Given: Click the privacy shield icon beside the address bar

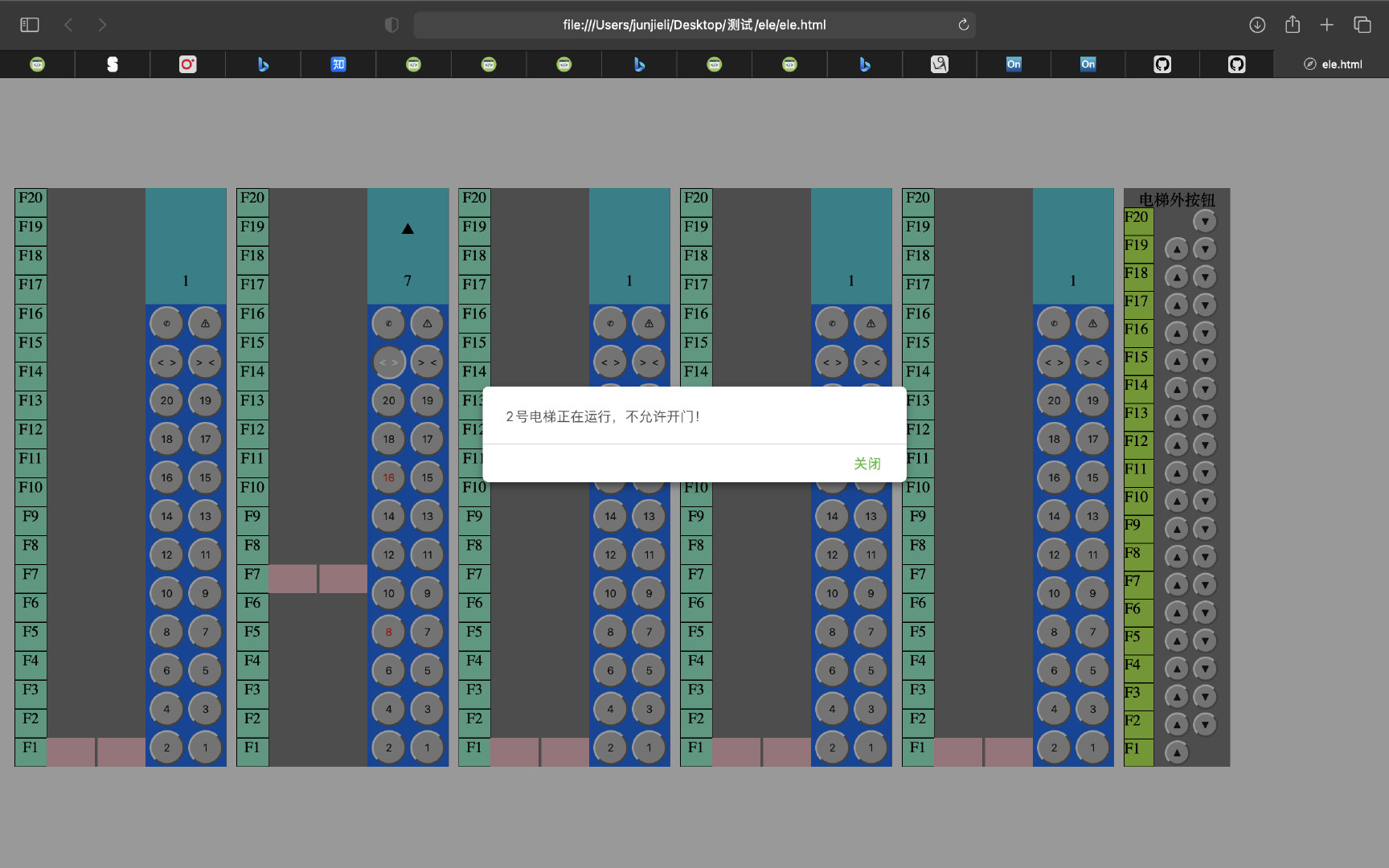Looking at the screenshot, I should point(391,25).
